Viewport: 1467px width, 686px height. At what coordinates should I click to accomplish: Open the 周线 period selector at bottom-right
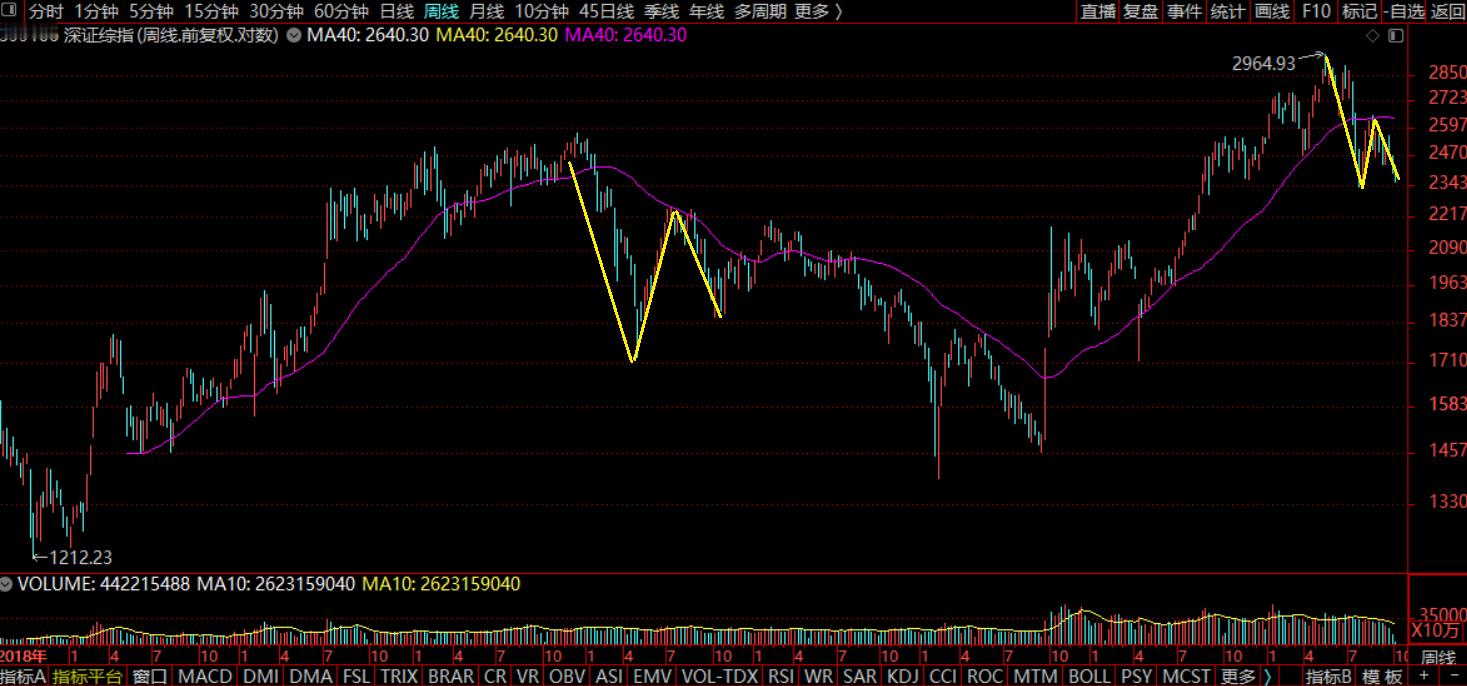1438,657
